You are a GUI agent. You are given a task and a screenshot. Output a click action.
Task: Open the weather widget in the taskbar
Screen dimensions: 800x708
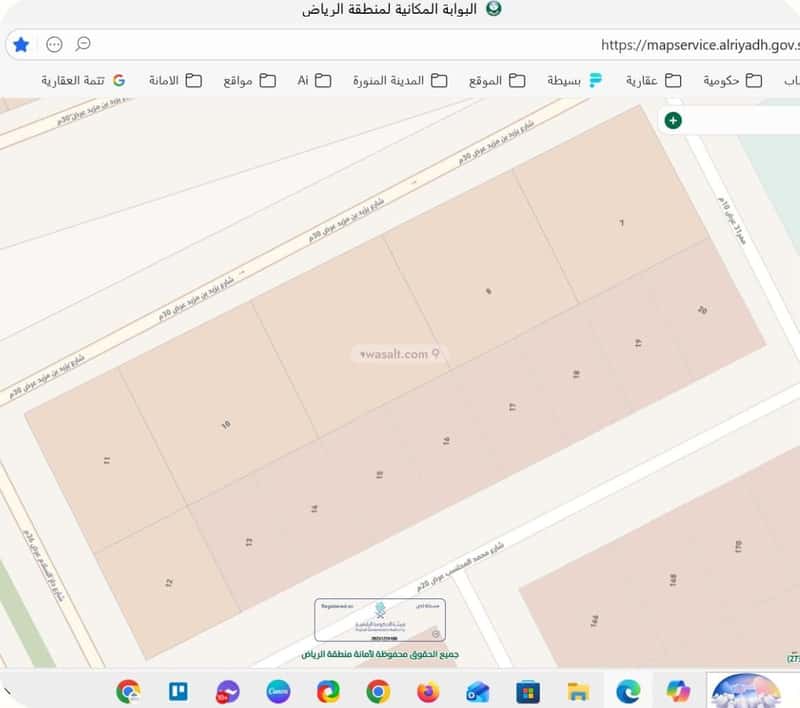click(746, 691)
